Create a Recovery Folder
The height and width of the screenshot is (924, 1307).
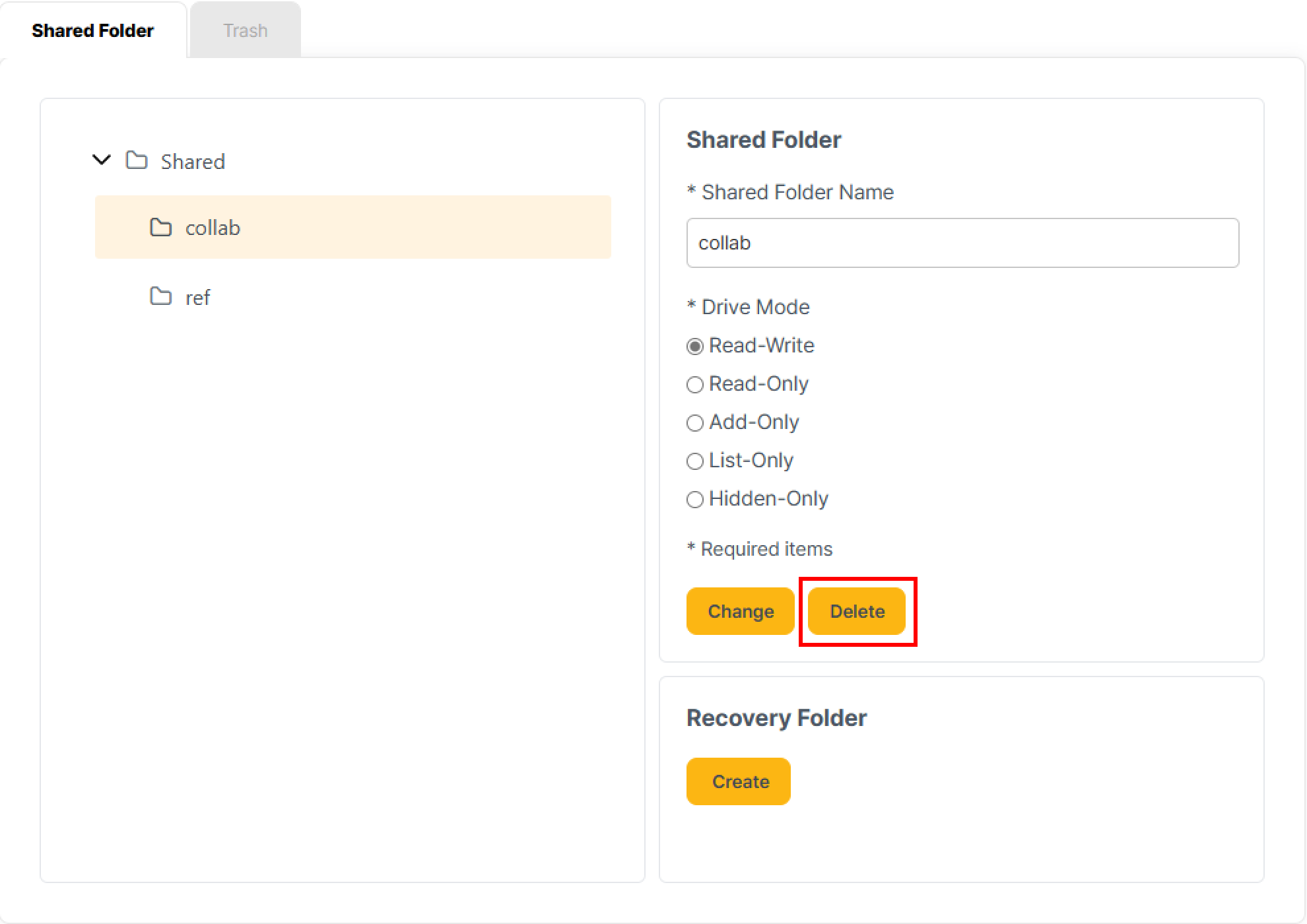738,781
